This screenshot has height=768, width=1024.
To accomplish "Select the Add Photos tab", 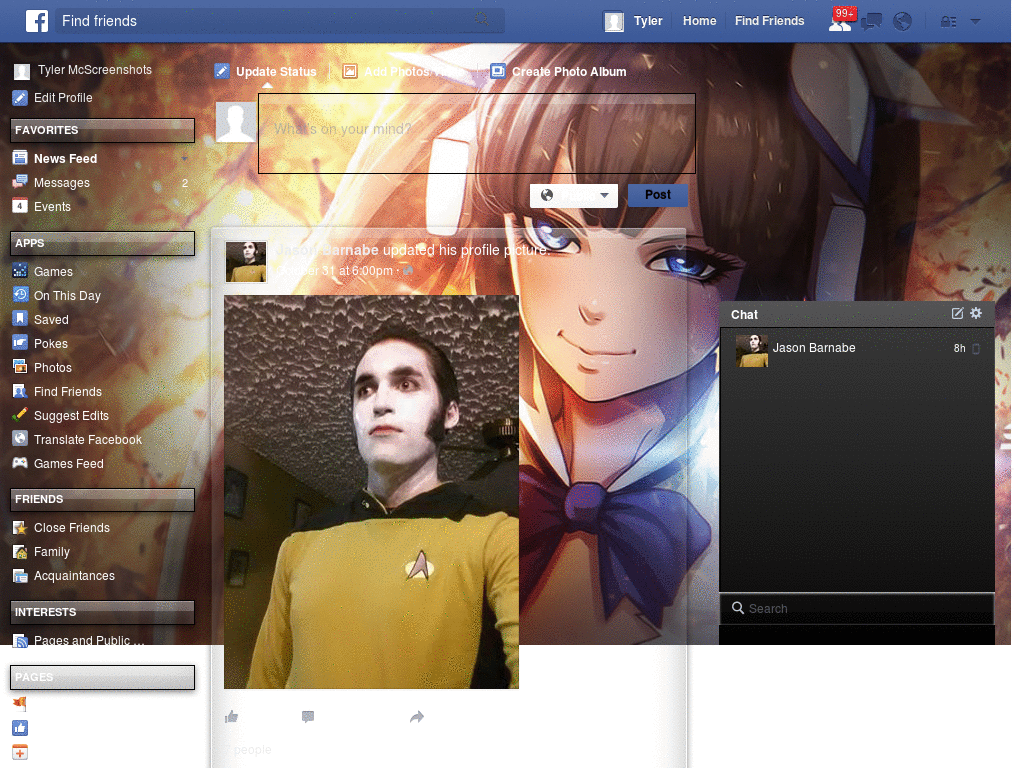I will (x=402, y=71).
